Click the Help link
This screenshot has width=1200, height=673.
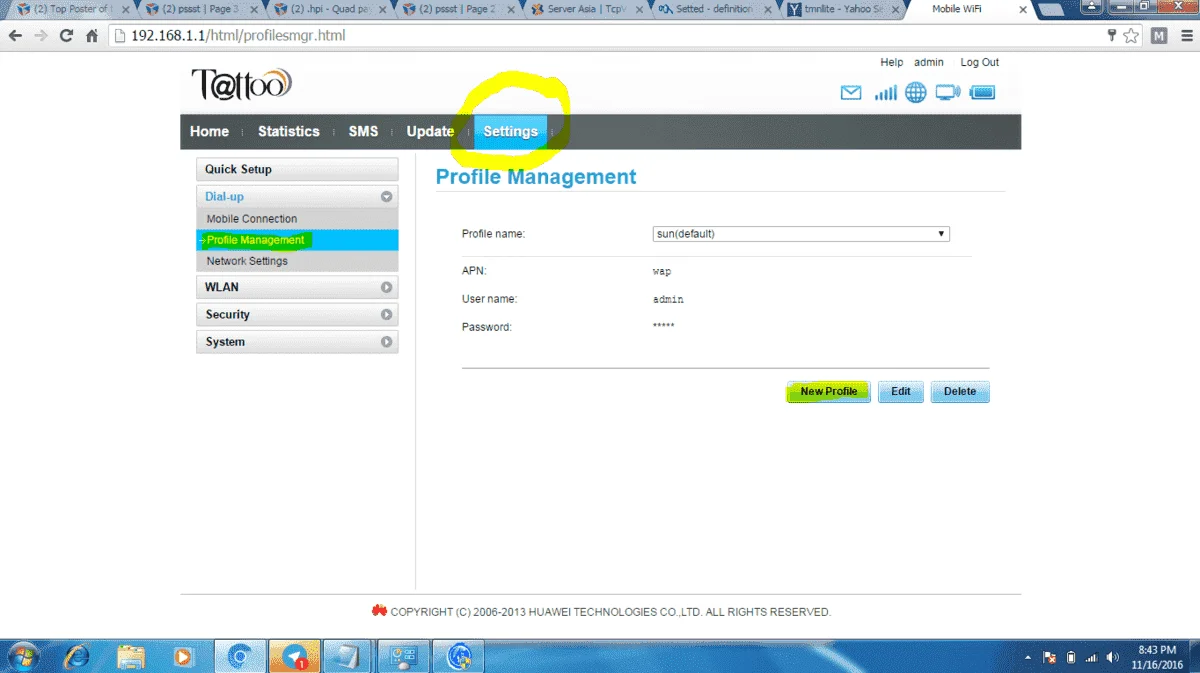tap(892, 62)
